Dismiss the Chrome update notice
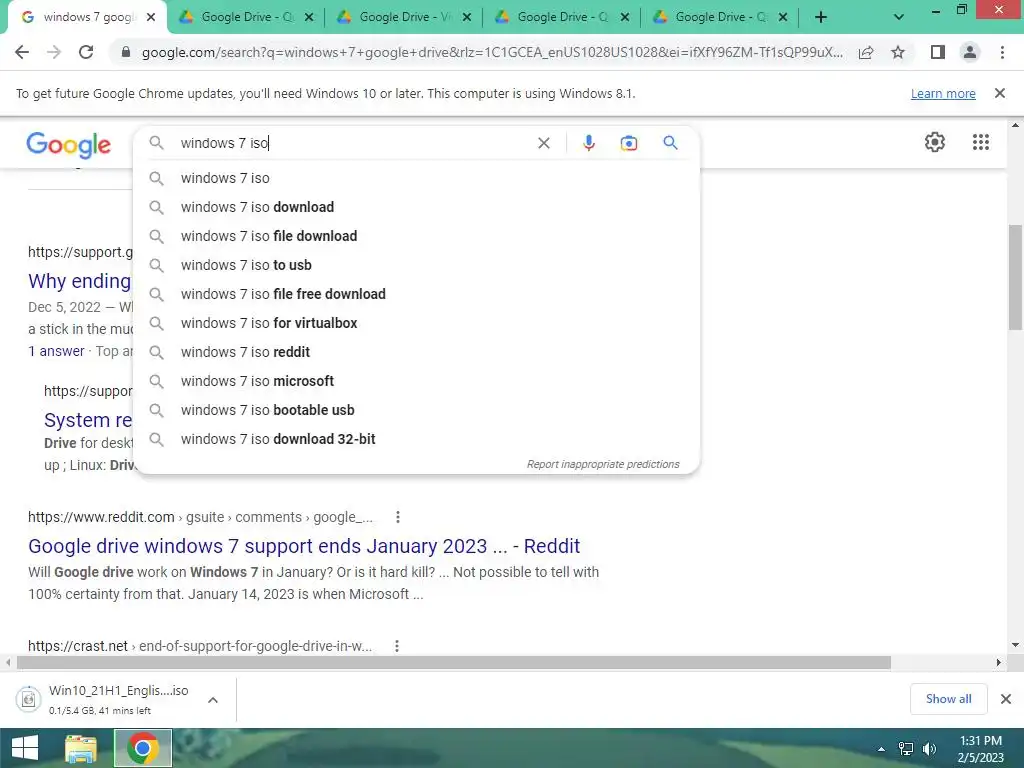 tap(999, 93)
